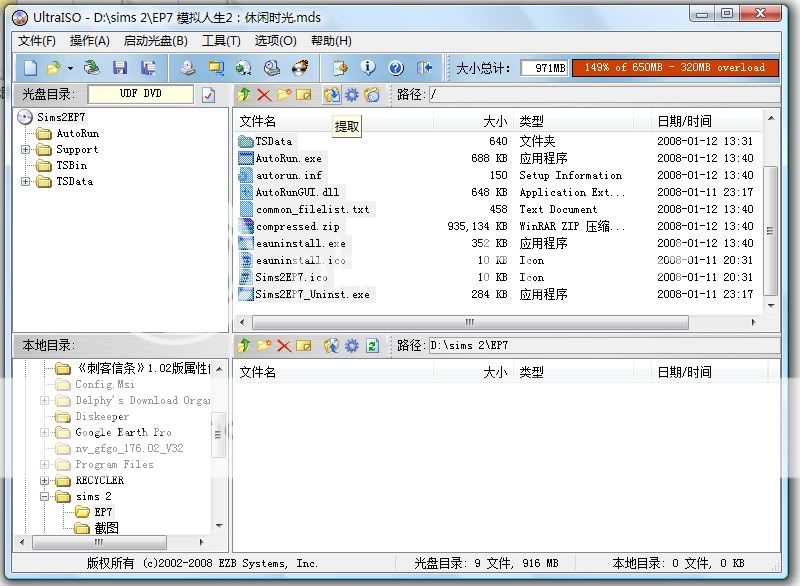Click the Extract icon in image toolbar

[331, 95]
